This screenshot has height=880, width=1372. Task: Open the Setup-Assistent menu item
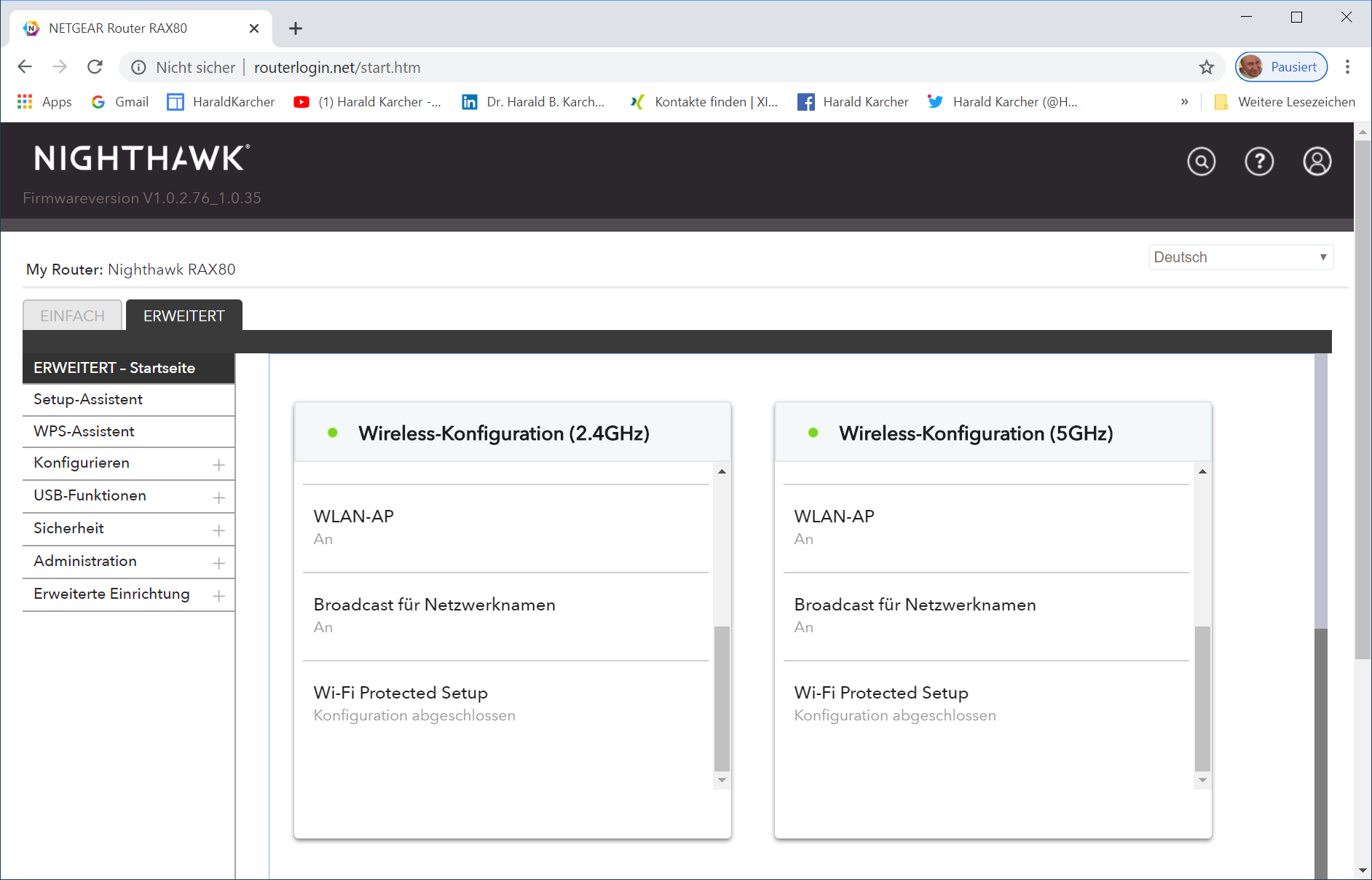point(88,399)
